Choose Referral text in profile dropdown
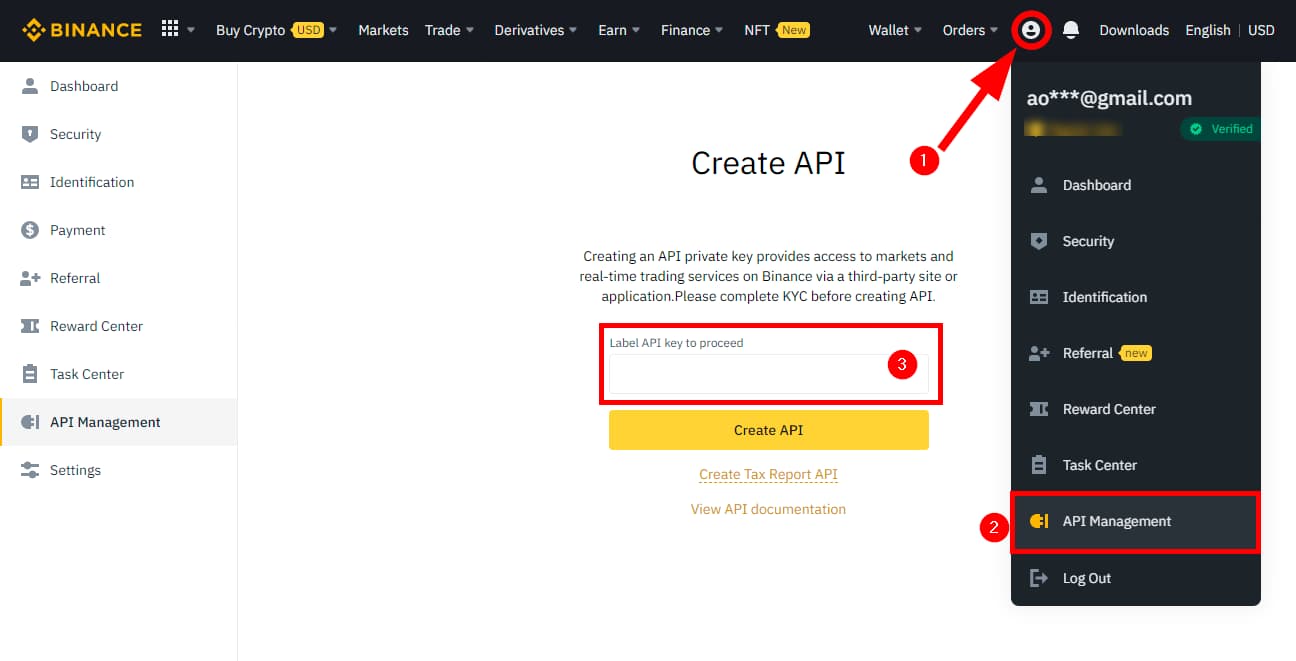 (1088, 353)
